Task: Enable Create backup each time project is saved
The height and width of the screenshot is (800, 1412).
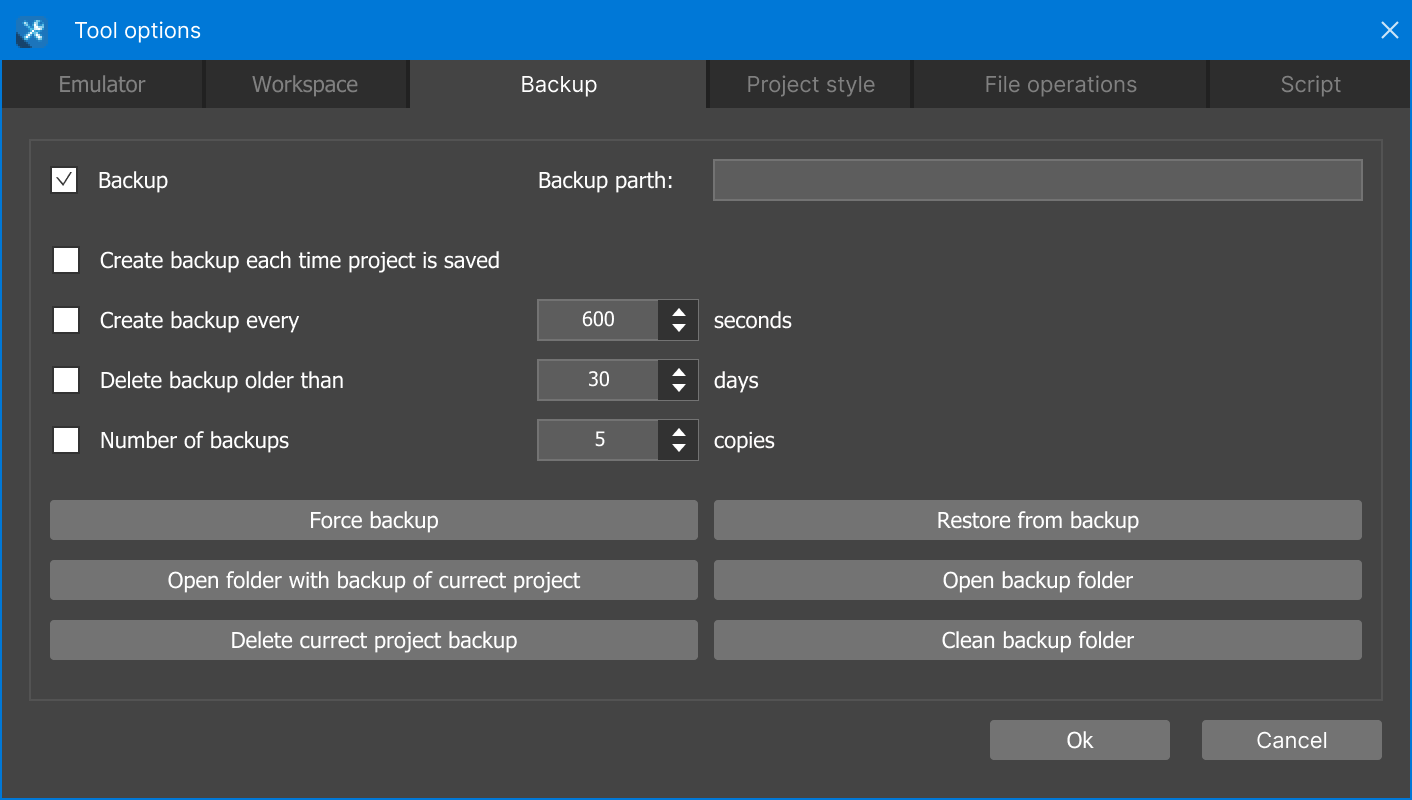Action: click(66, 261)
